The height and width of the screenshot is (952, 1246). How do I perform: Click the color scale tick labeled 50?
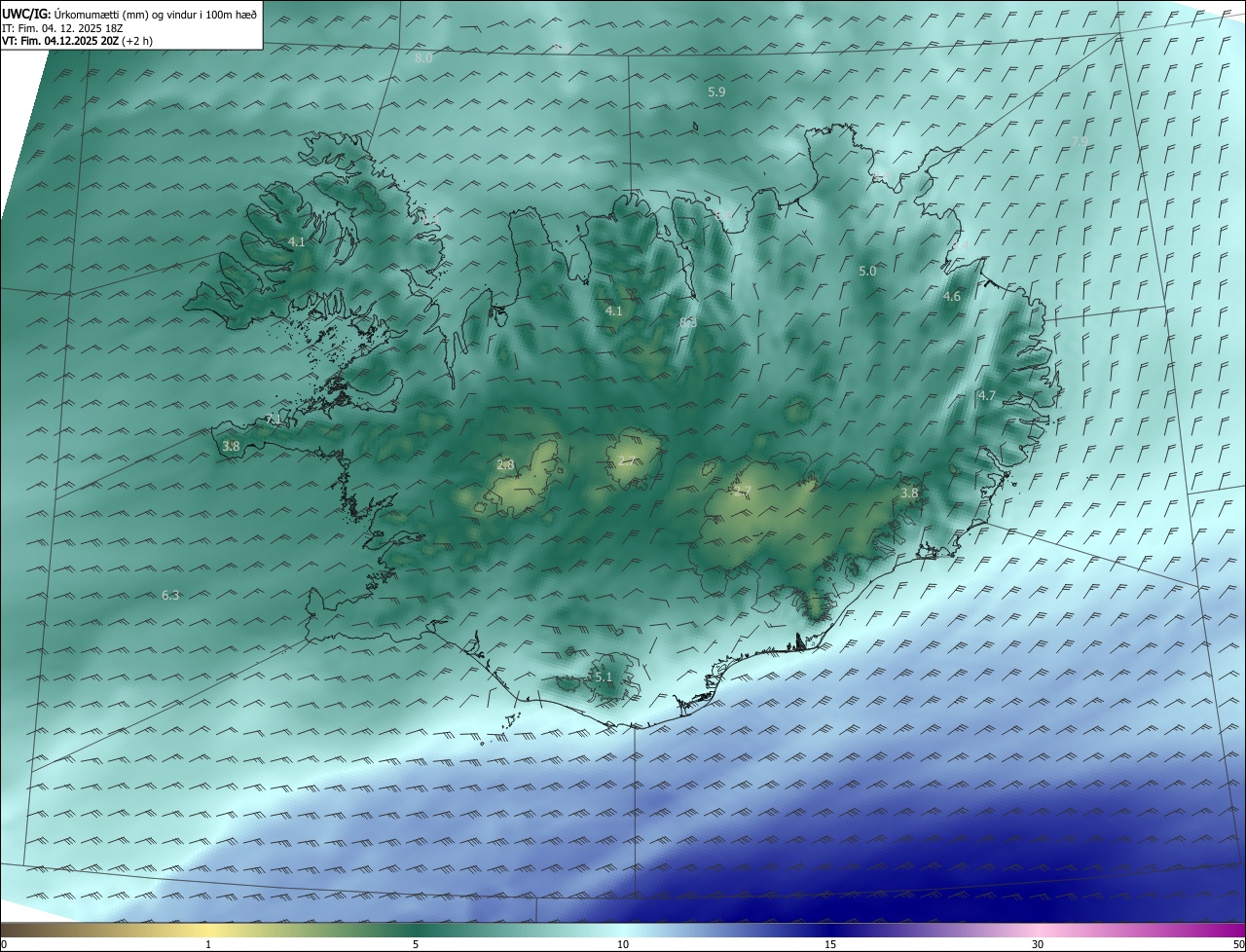(1238, 944)
